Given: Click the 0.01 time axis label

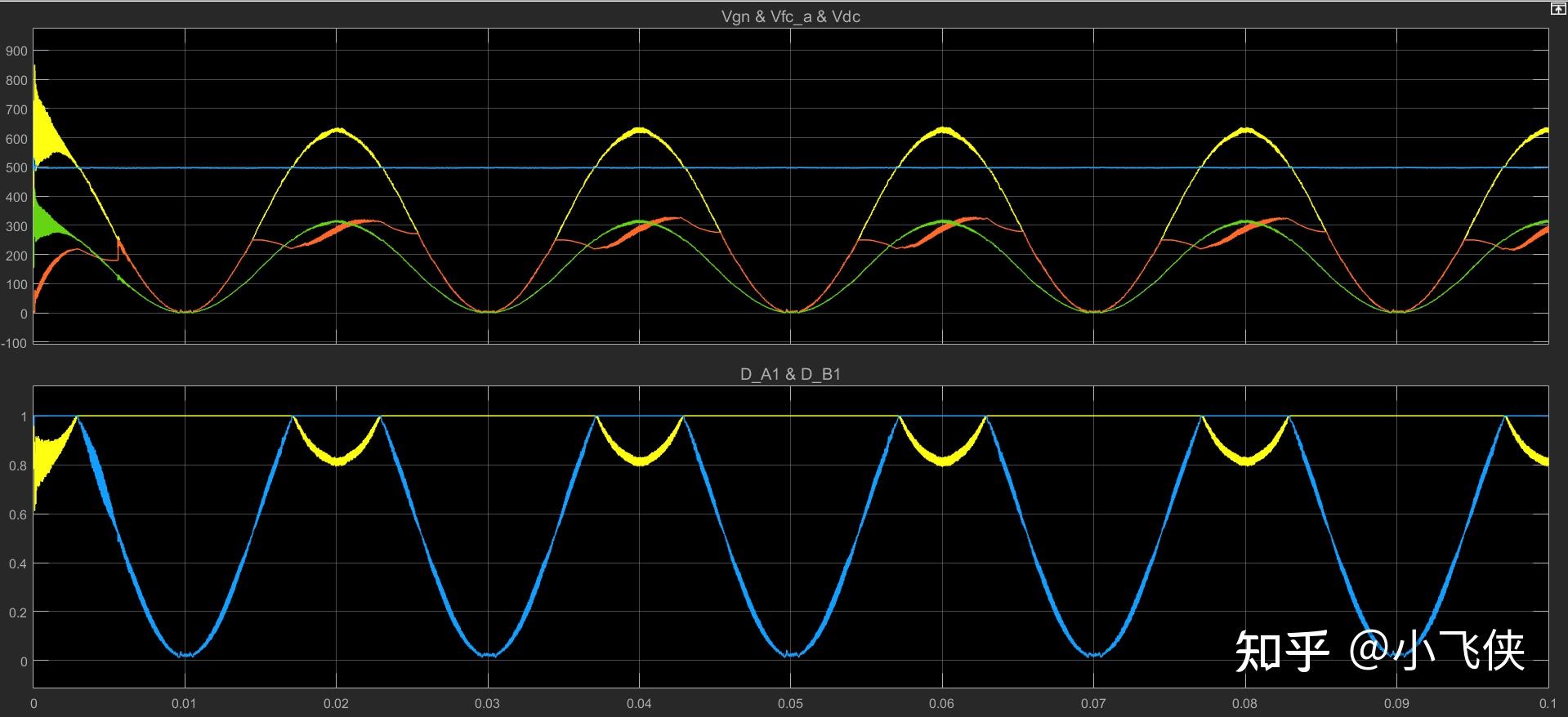Looking at the screenshot, I should 185,703.
